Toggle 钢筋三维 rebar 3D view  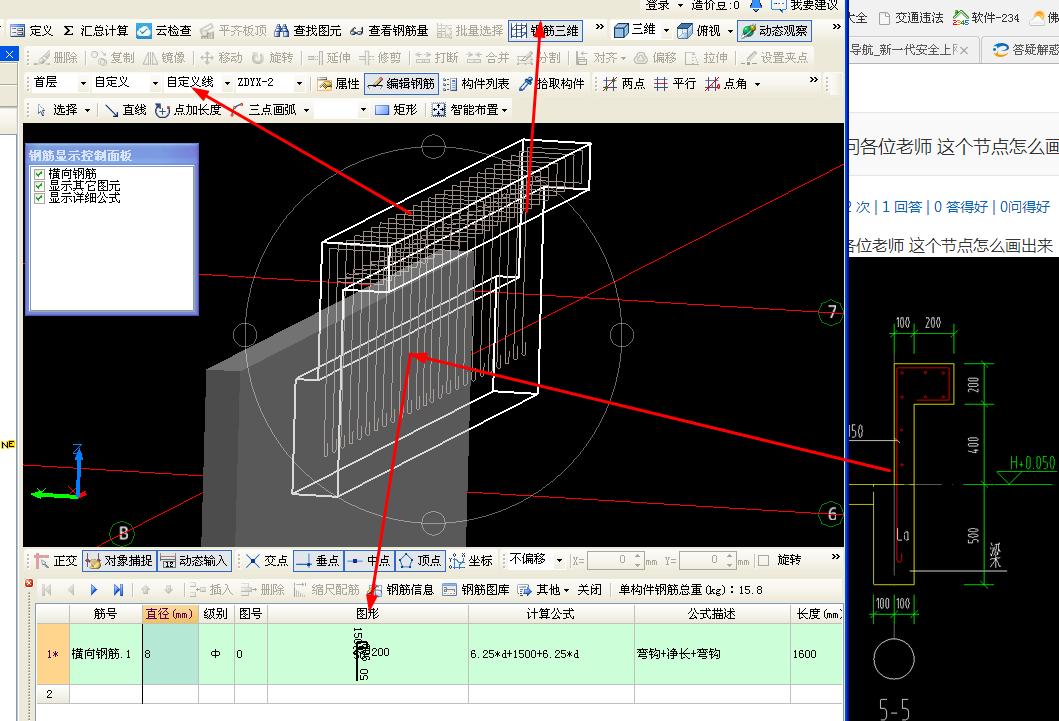pyautogui.click(x=544, y=31)
